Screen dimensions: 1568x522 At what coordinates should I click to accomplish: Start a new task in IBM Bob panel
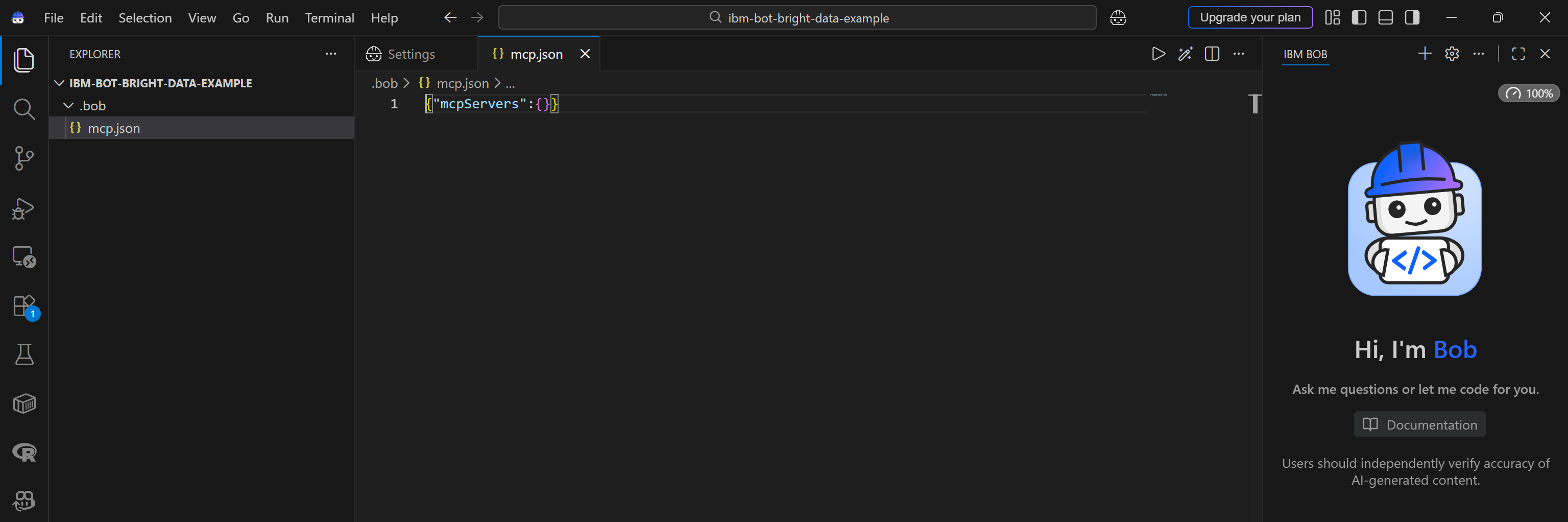(1425, 54)
